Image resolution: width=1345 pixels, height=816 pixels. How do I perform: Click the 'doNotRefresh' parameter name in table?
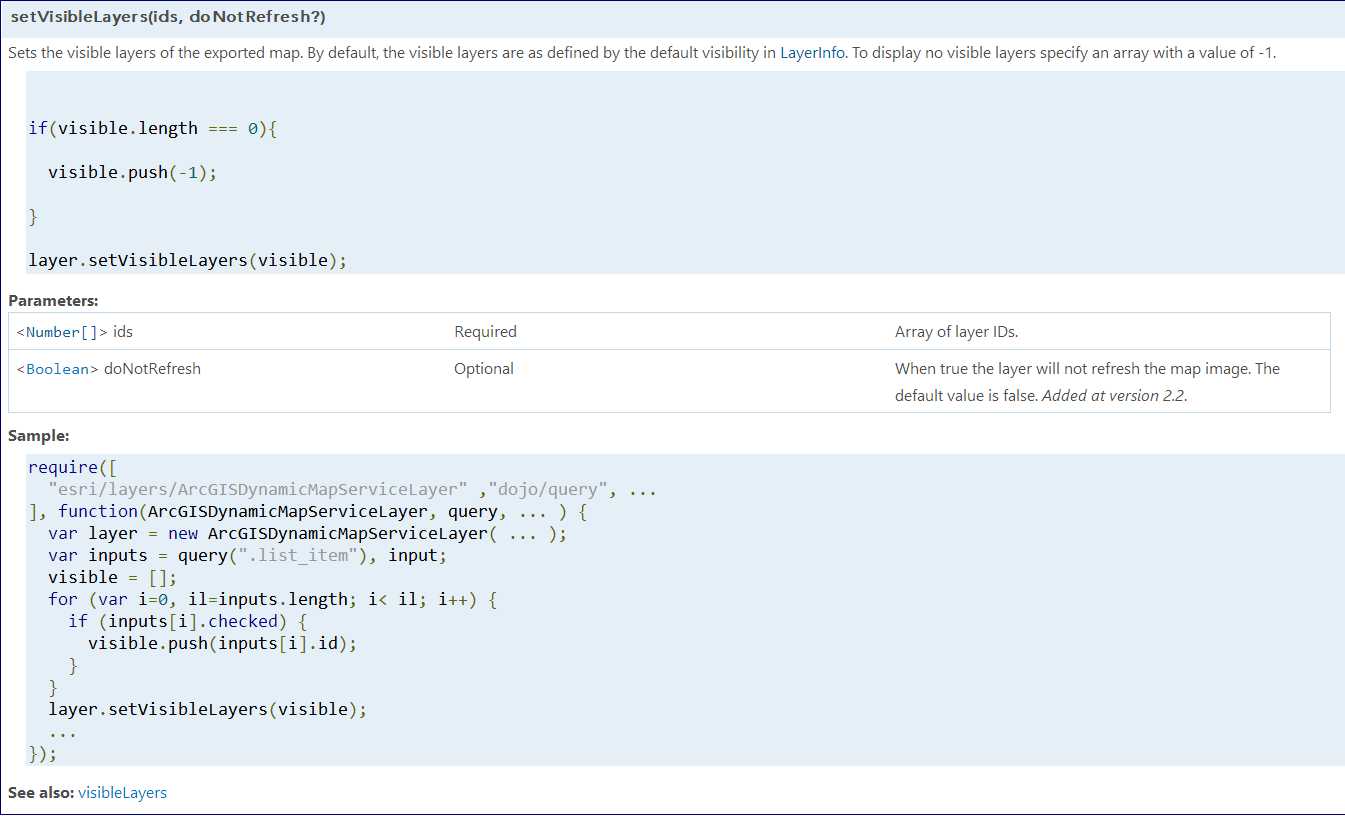coord(152,369)
